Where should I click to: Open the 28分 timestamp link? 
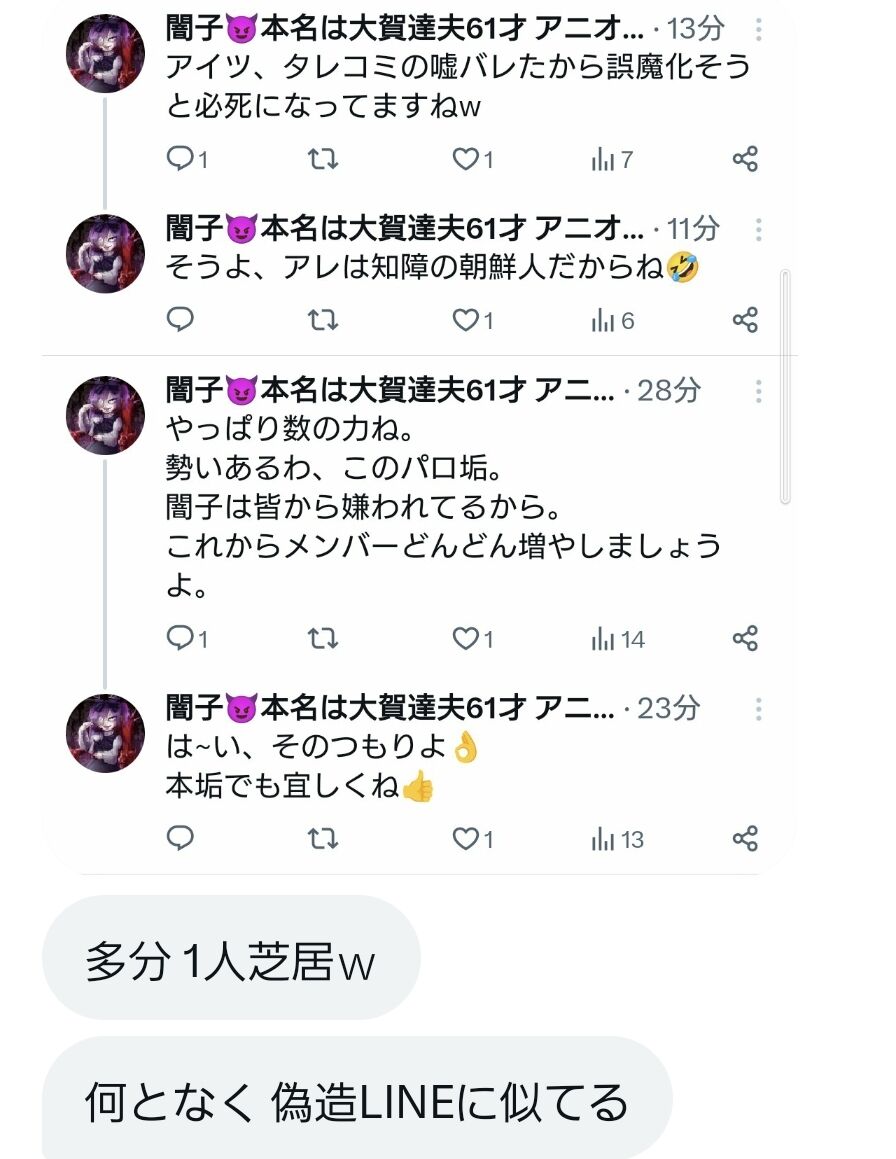point(668,390)
